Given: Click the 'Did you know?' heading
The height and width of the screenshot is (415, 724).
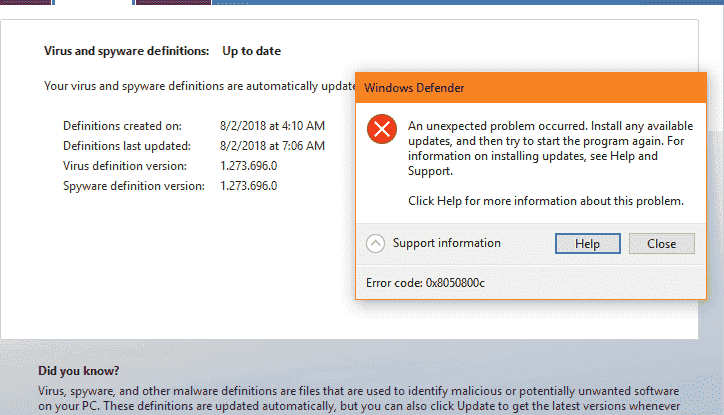Looking at the screenshot, I should 78,371.
